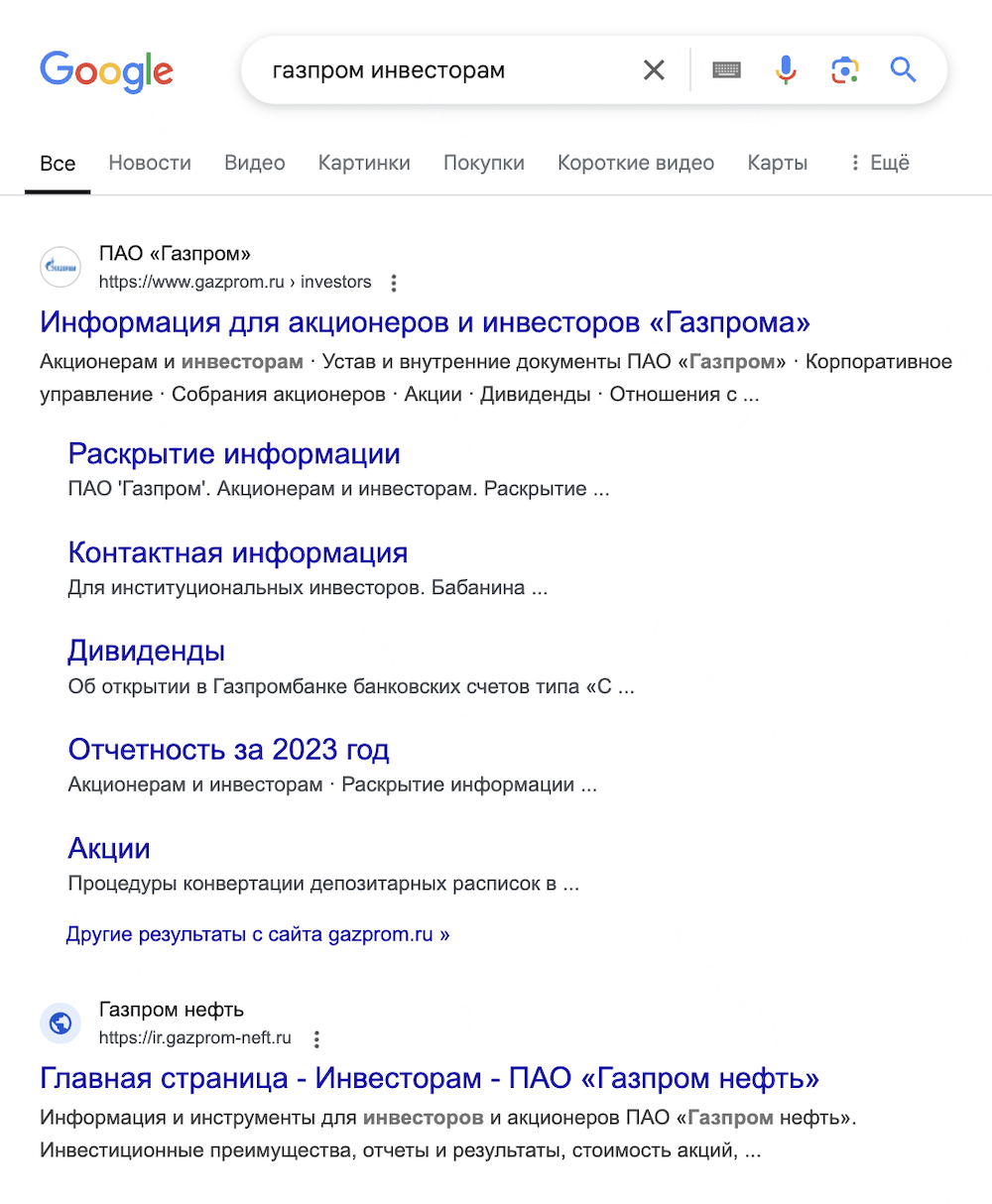Switch to the Короткие видео tab
This screenshot has width=992, height=1204.
636,163
